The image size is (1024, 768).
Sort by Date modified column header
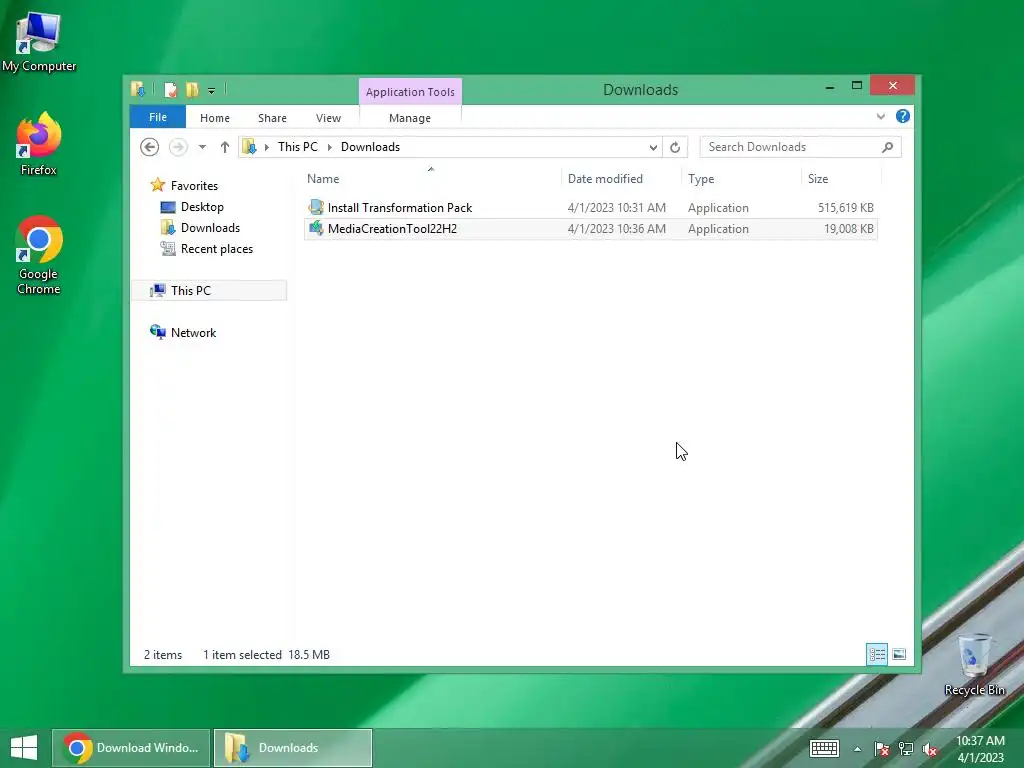(605, 179)
